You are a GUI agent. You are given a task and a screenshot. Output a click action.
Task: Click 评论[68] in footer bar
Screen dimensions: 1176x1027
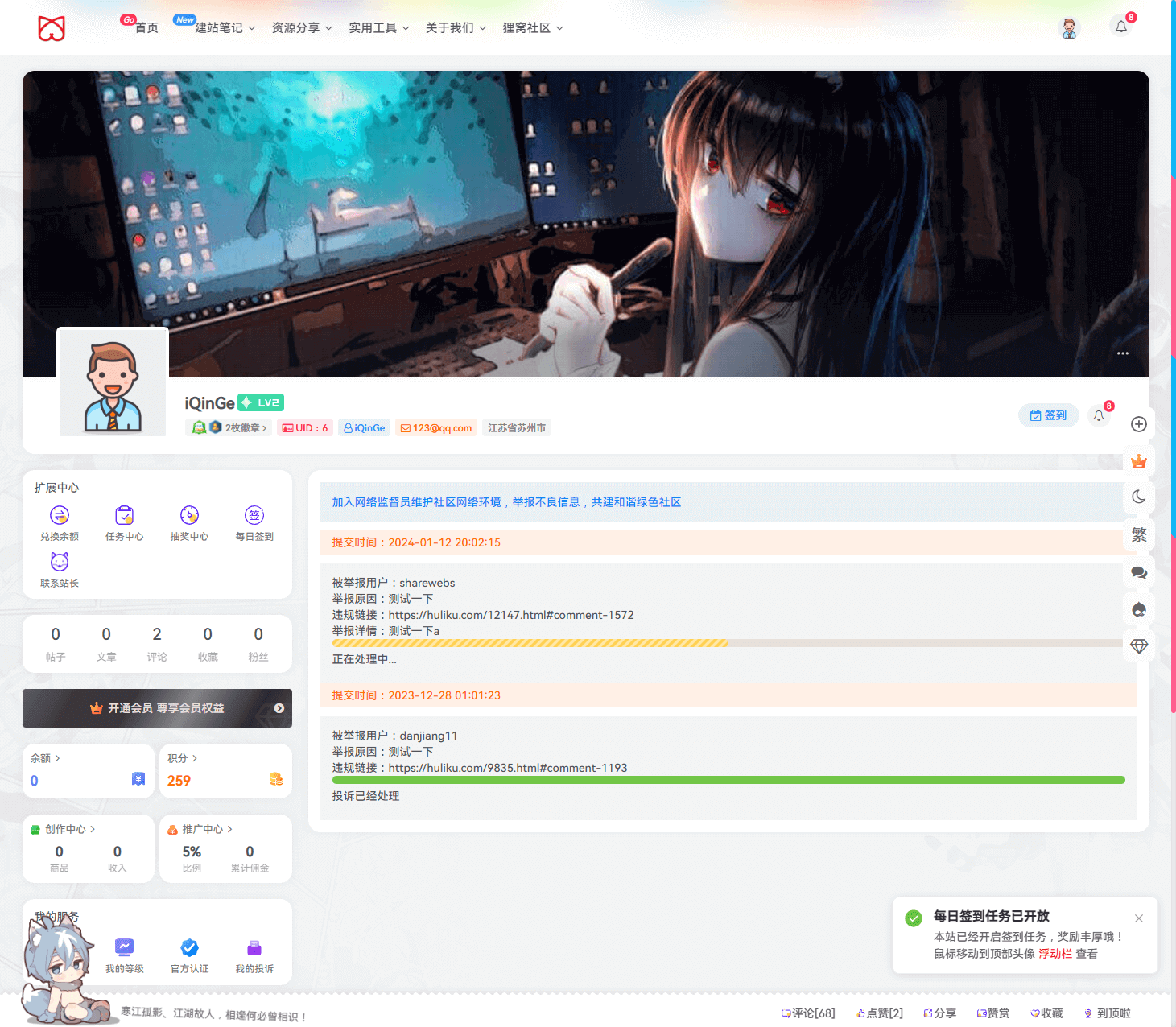click(x=808, y=1013)
